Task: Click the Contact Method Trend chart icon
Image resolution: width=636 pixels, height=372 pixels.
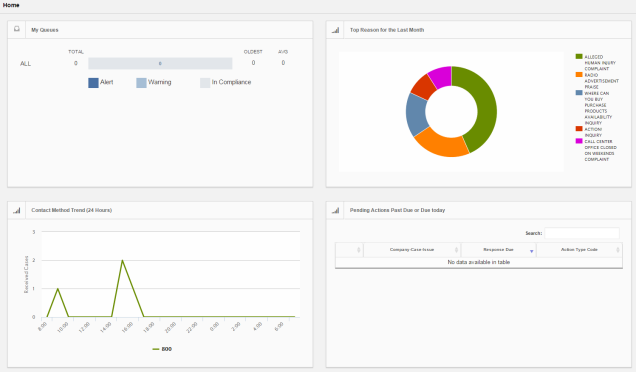Action: pyautogui.click(x=17, y=210)
